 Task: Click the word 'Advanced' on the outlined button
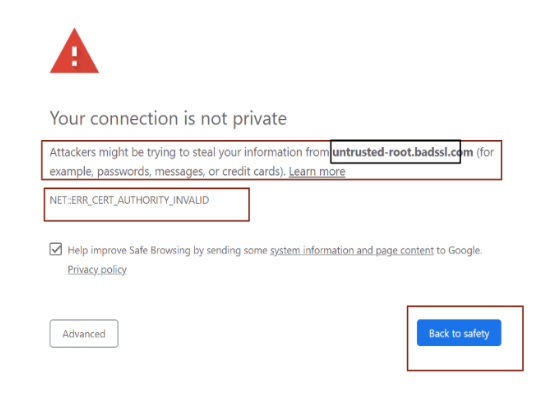coord(84,334)
